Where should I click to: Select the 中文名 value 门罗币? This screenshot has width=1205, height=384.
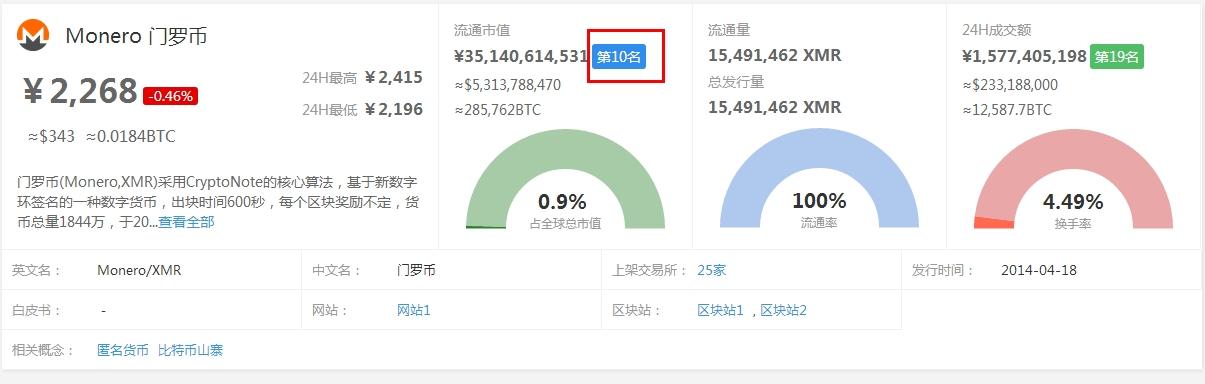(416, 270)
